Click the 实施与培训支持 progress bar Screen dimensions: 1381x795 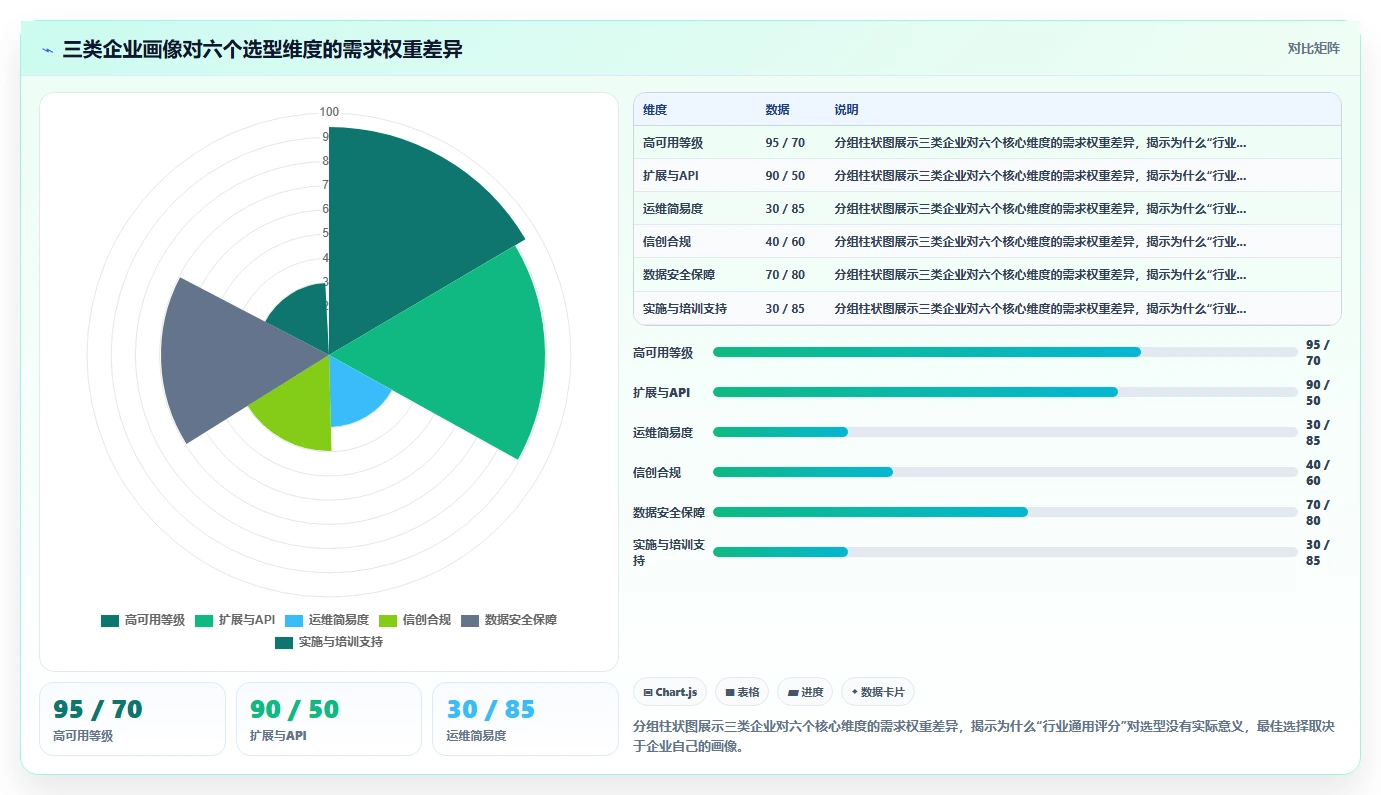point(1005,552)
